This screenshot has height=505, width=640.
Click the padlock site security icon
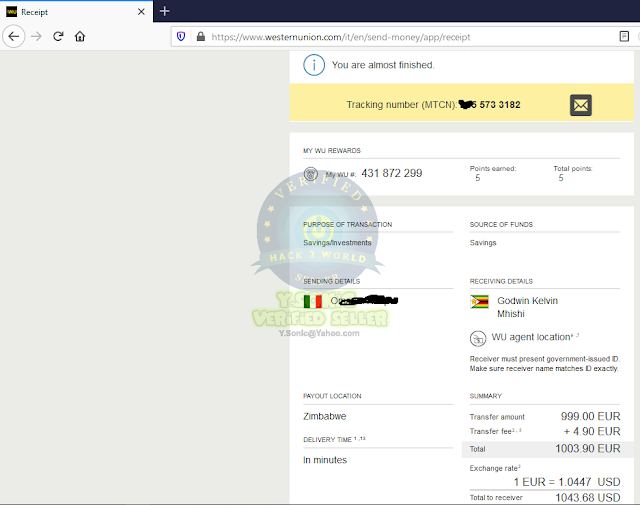point(200,37)
